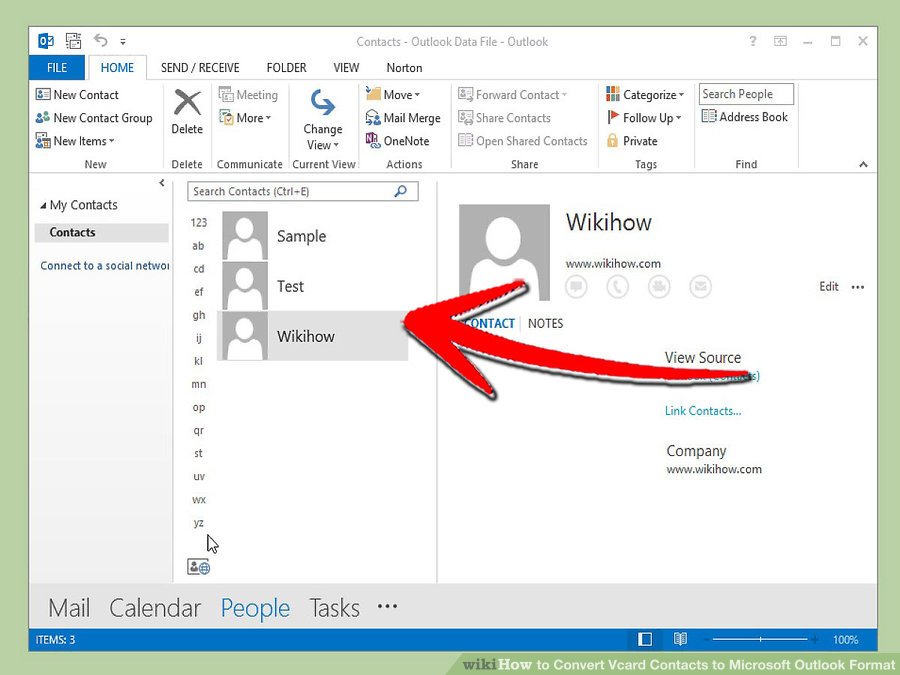Image resolution: width=900 pixels, height=675 pixels.
Task: Click the Undo arrow in the title bar
Action: click(x=100, y=41)
